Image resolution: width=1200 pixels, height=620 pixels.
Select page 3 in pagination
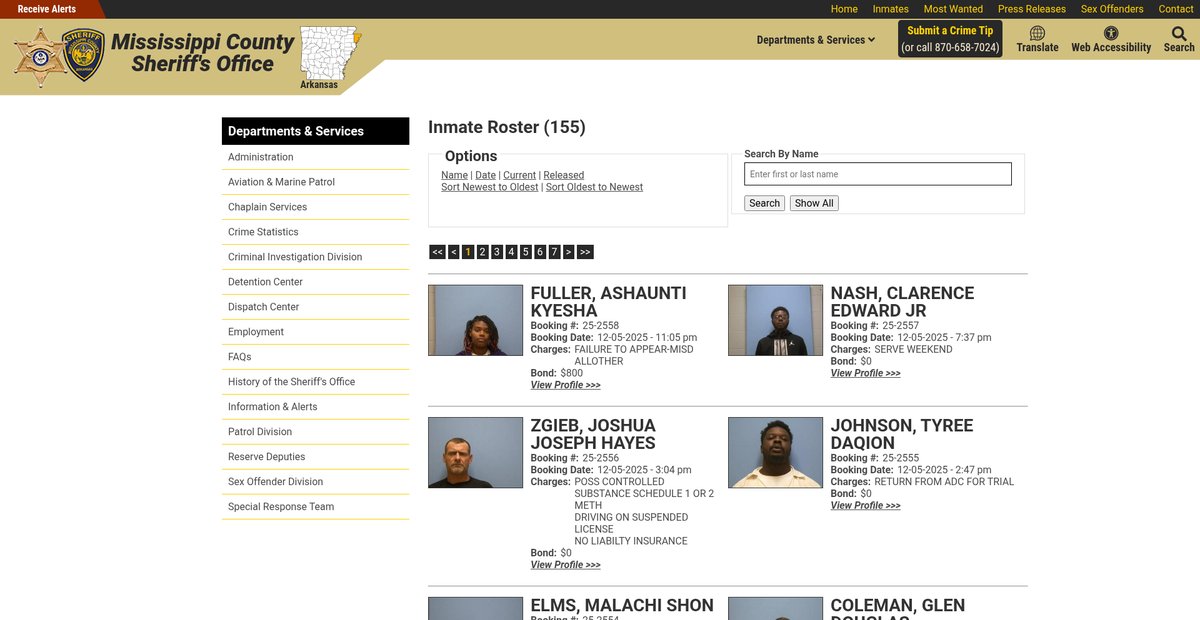(x=497, y=252)
